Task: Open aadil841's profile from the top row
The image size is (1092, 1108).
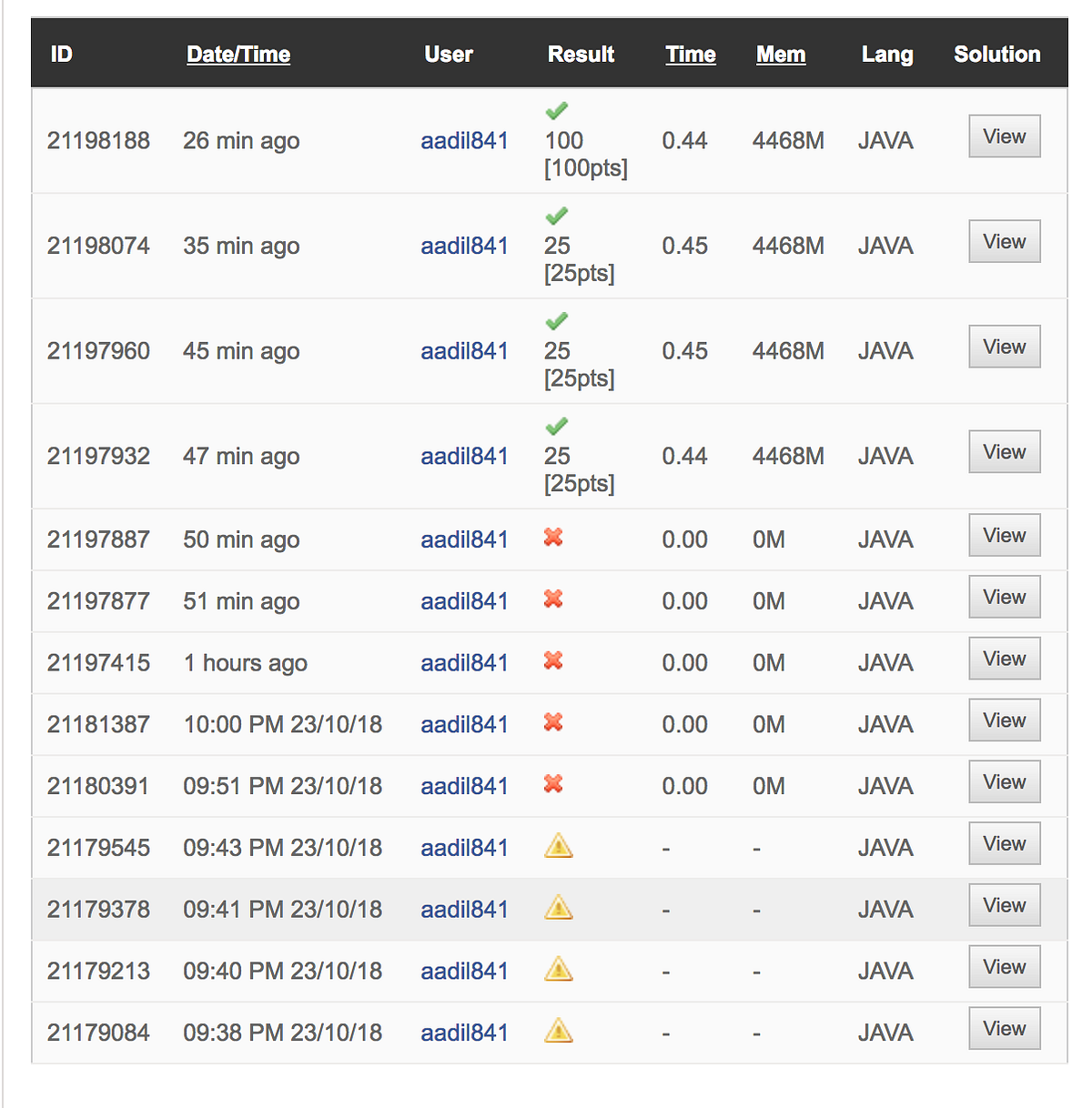Action: tap(464, 141)
